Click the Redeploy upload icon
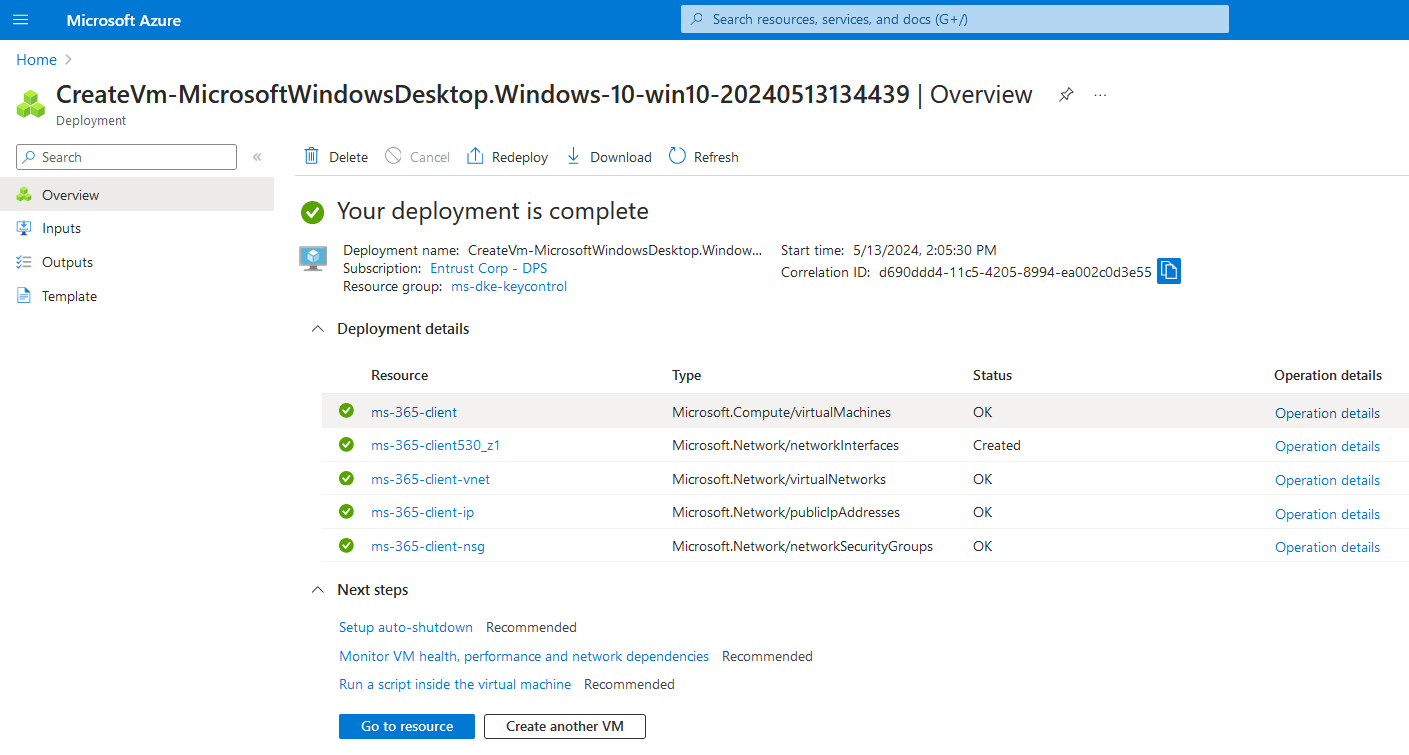 [475, 156]
